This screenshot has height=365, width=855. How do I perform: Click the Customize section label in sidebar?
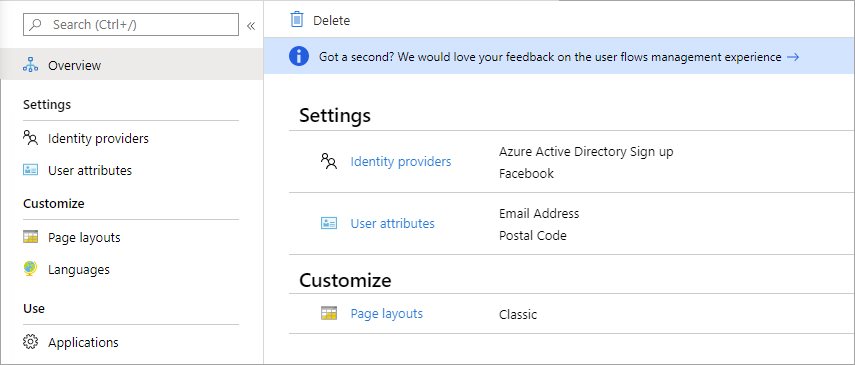point(53,204)
